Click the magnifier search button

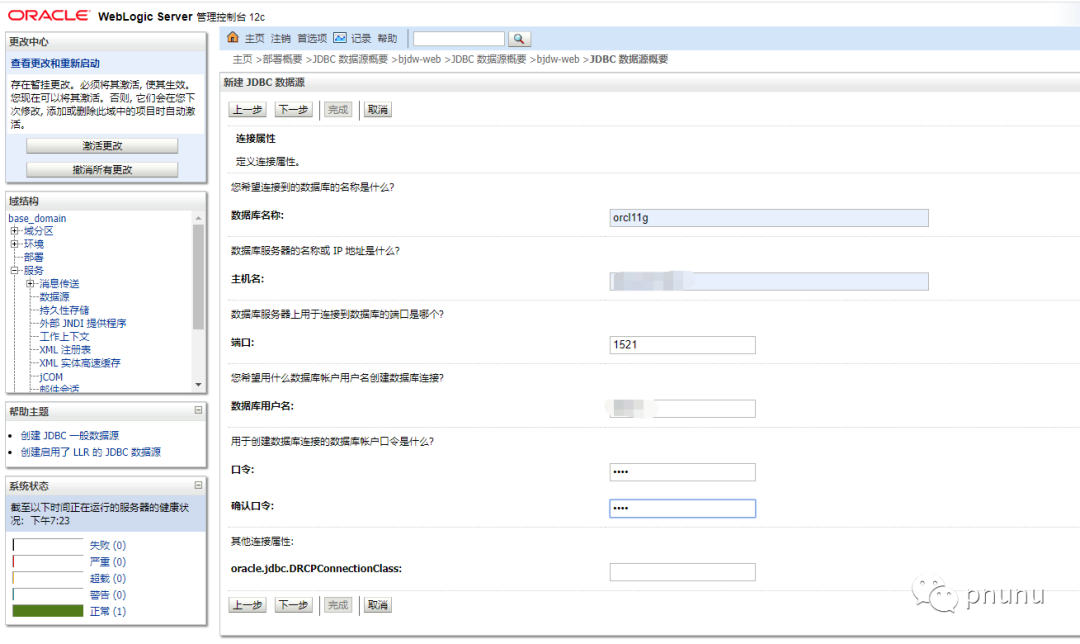coord(519,39)
